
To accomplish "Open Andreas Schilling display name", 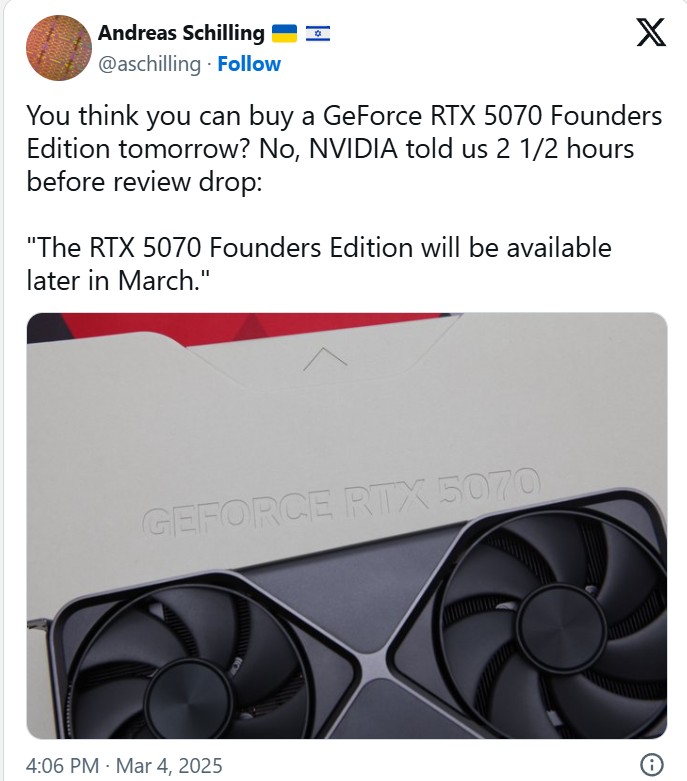I will pos(181,33).
